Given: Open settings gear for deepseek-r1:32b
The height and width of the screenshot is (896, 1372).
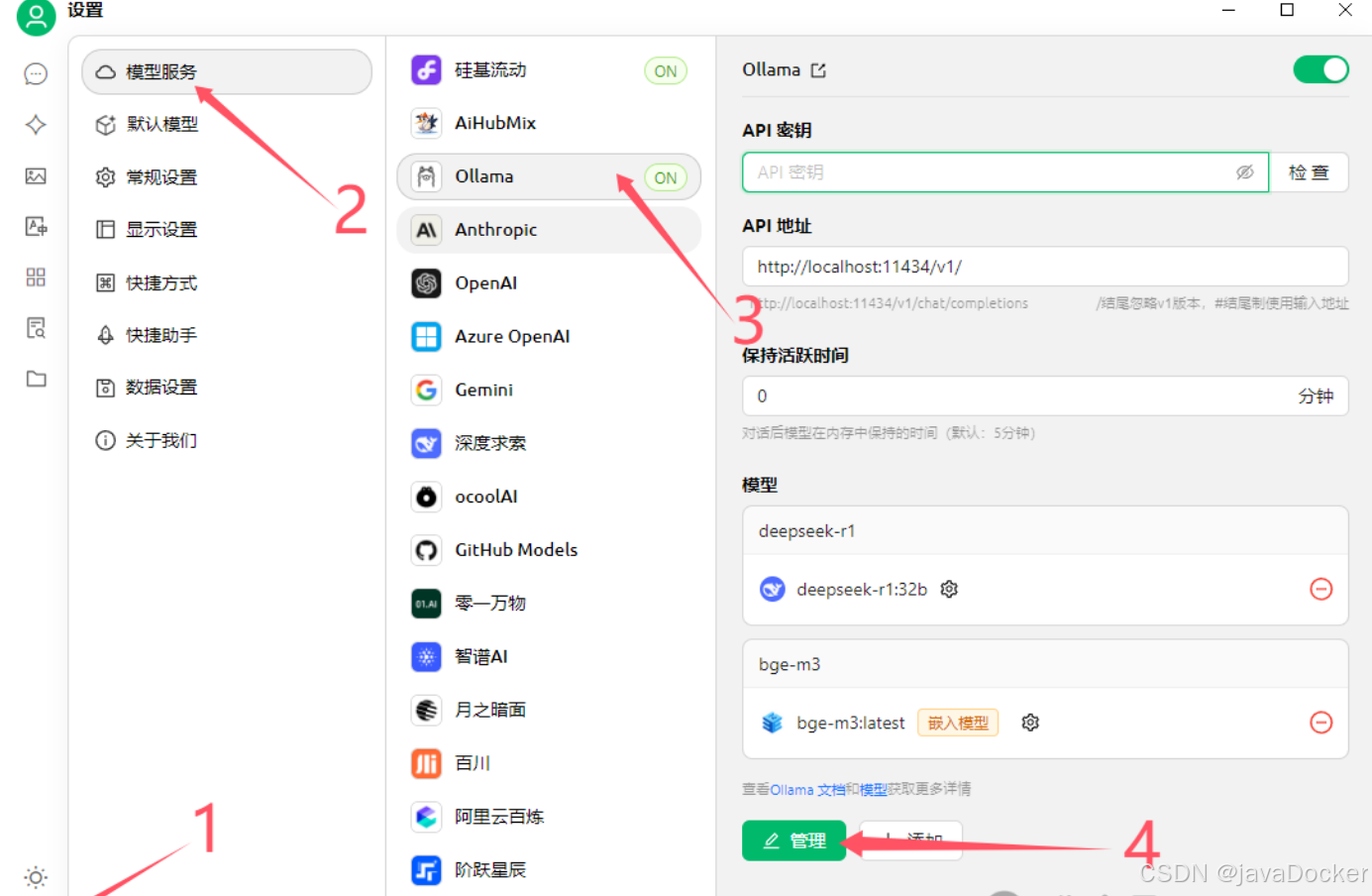Looking at the screenshot, I should (949, 589).
